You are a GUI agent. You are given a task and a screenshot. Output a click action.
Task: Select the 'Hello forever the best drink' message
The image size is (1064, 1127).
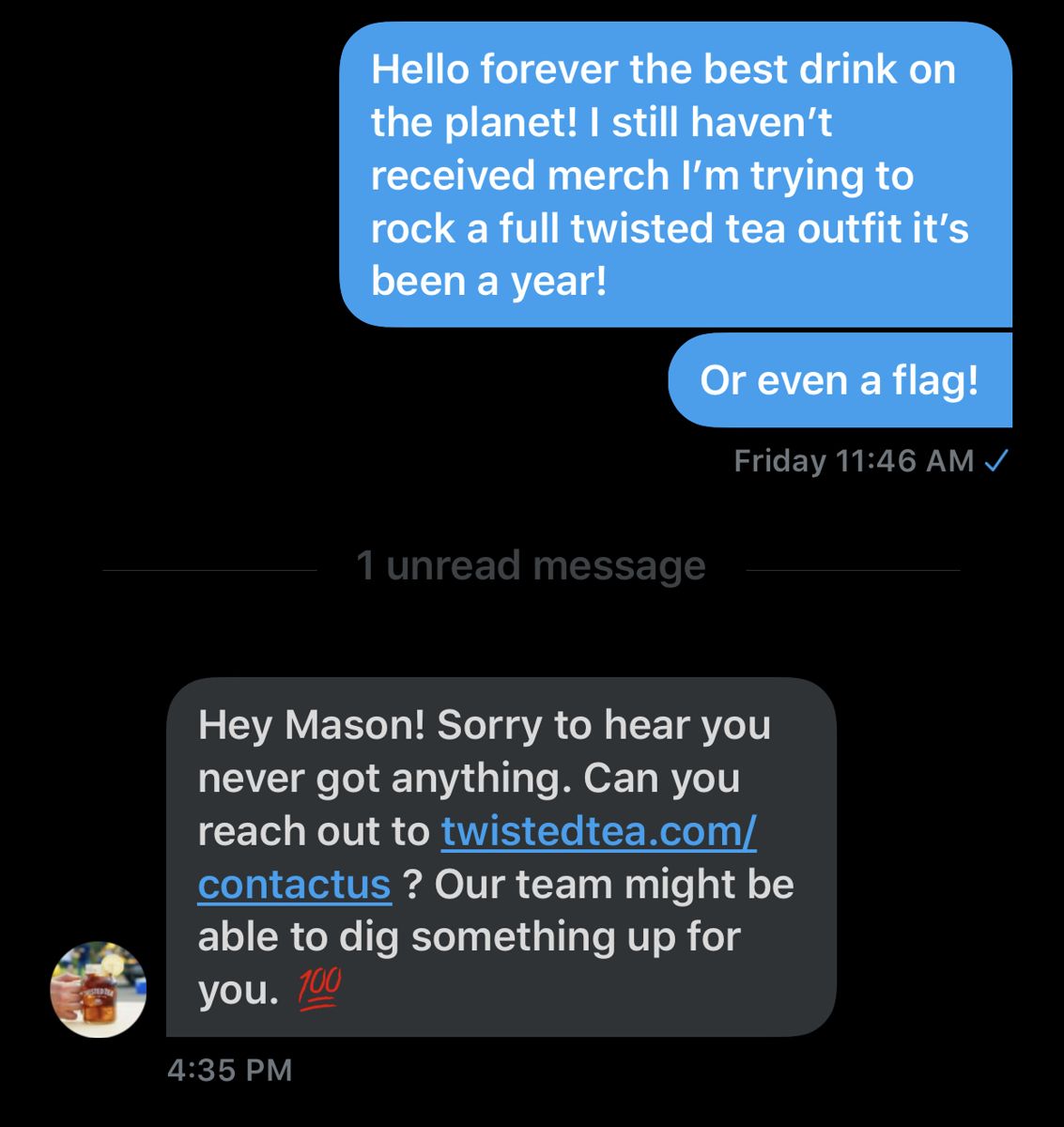(675, 175)
